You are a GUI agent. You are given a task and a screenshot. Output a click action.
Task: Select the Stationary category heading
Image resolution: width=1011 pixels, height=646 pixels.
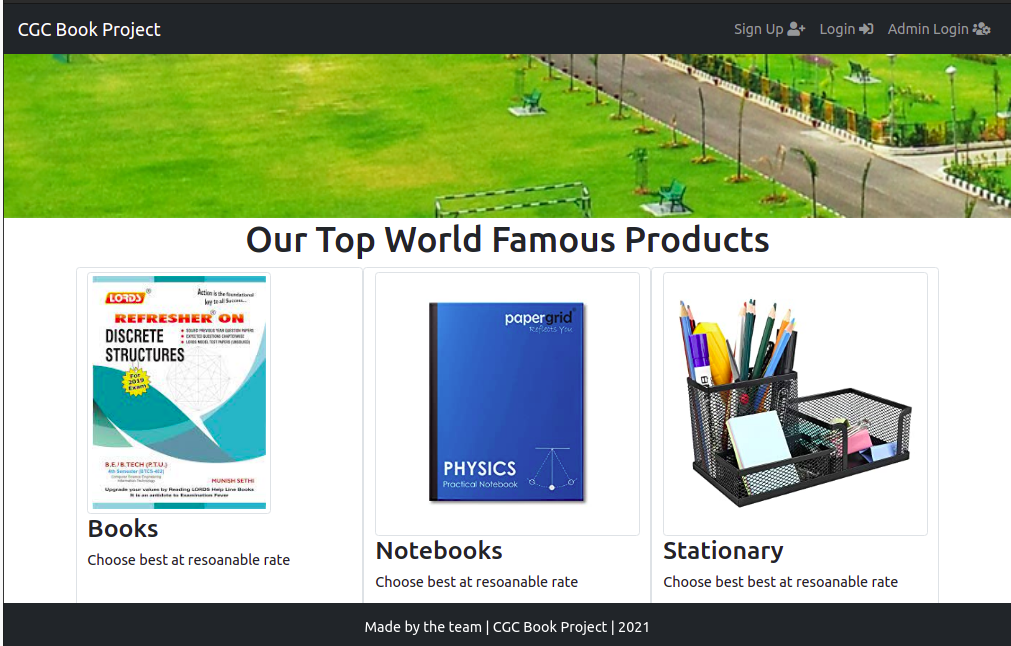[723, 551]
